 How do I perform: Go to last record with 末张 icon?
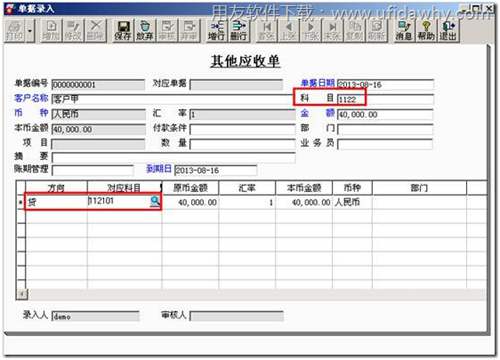click(332, 30)
